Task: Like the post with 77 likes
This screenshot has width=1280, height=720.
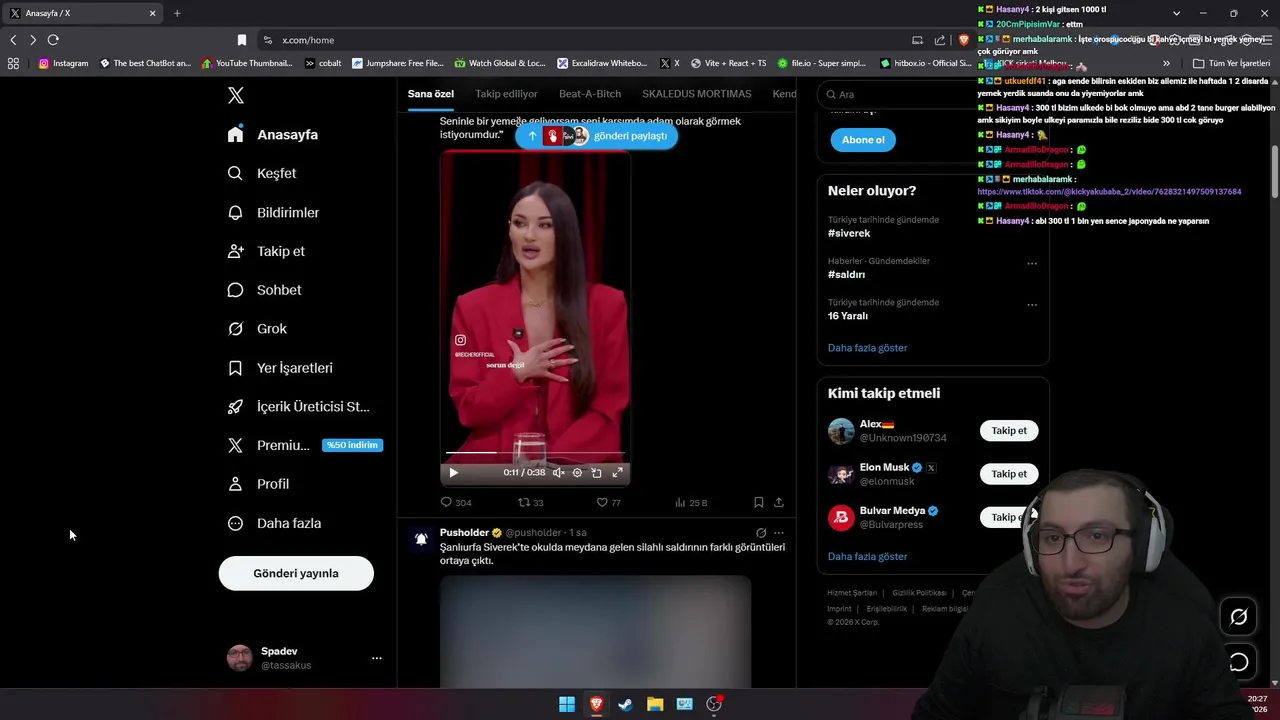Action: pyautogui.click(x=609, y=503)
